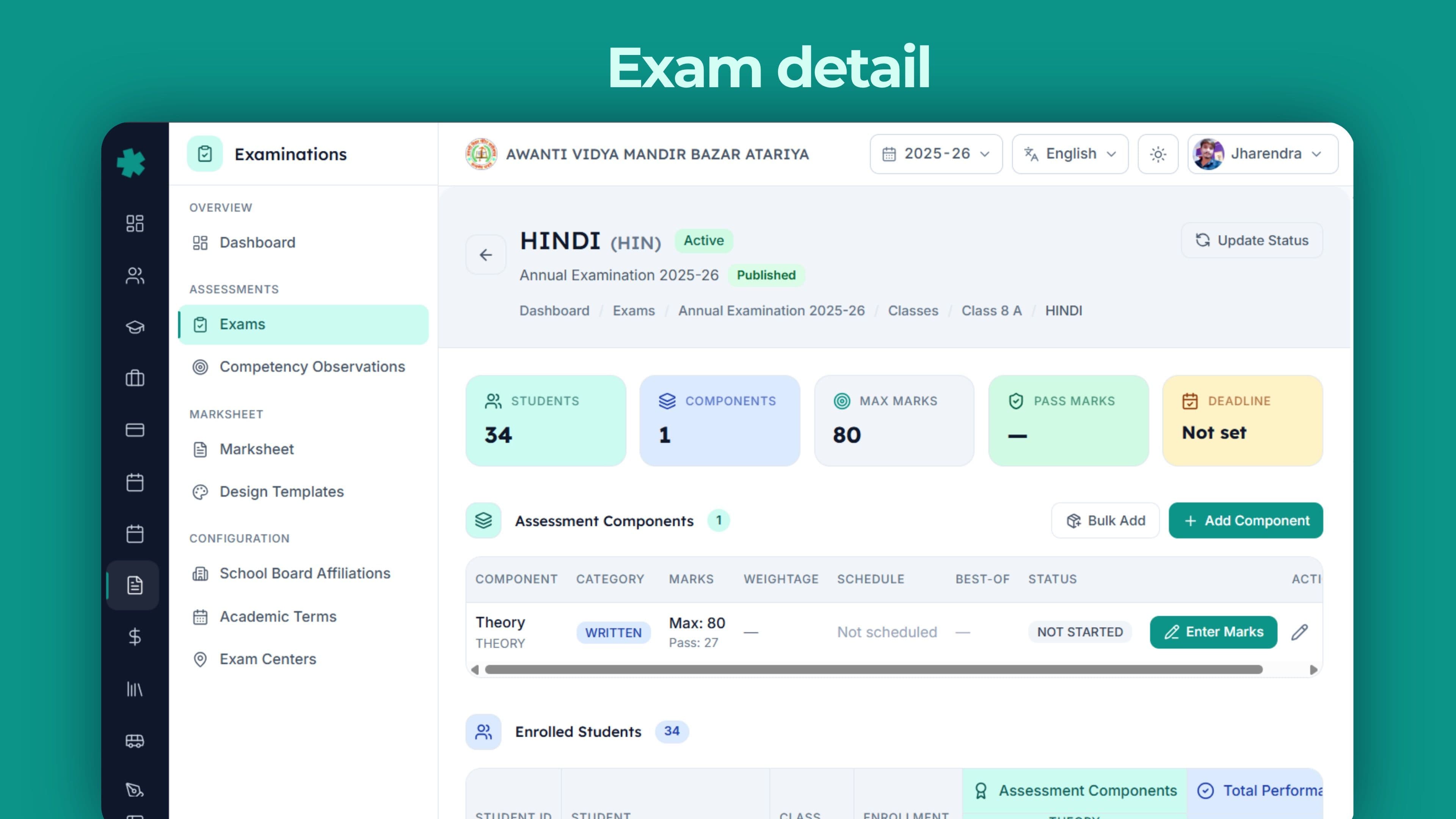Screen dimensions: 1456x819
Task: Open the academic year 2025-26 dropdown
Action: click(x=936, y=154)
